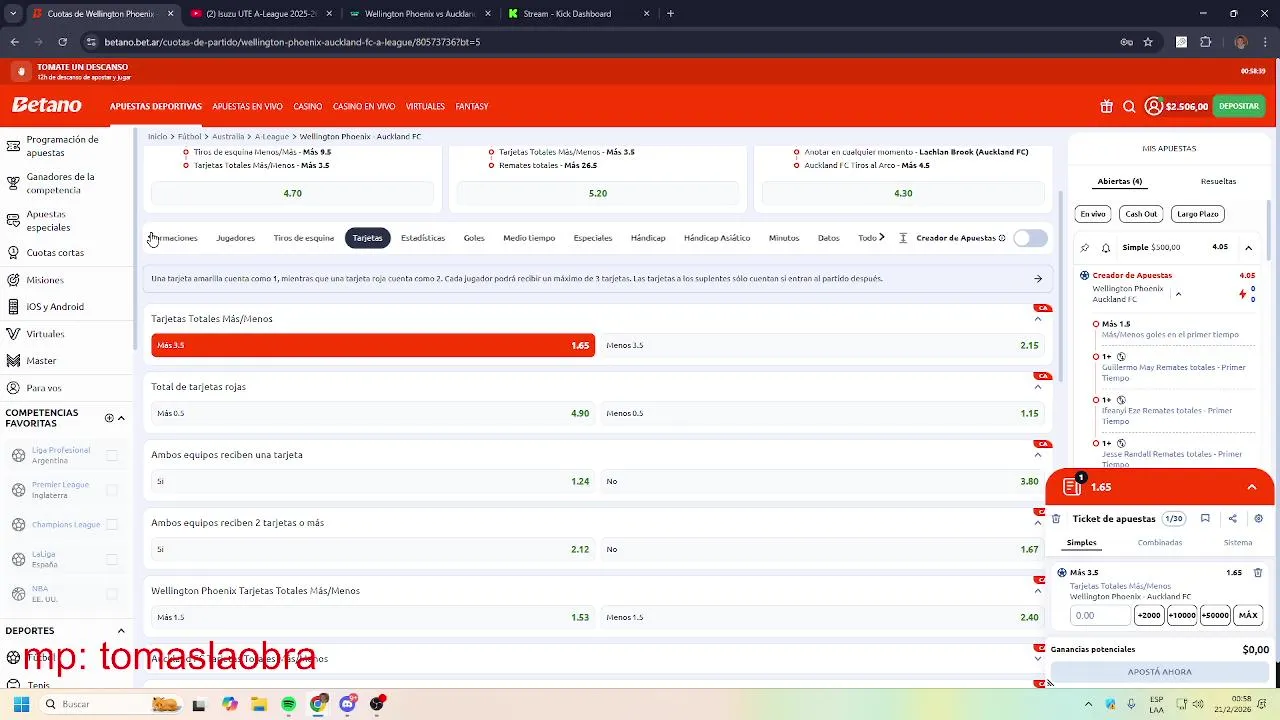1280x720 pixels.
Task: Set stake with MÁX button
Action: coord(1247,615)
